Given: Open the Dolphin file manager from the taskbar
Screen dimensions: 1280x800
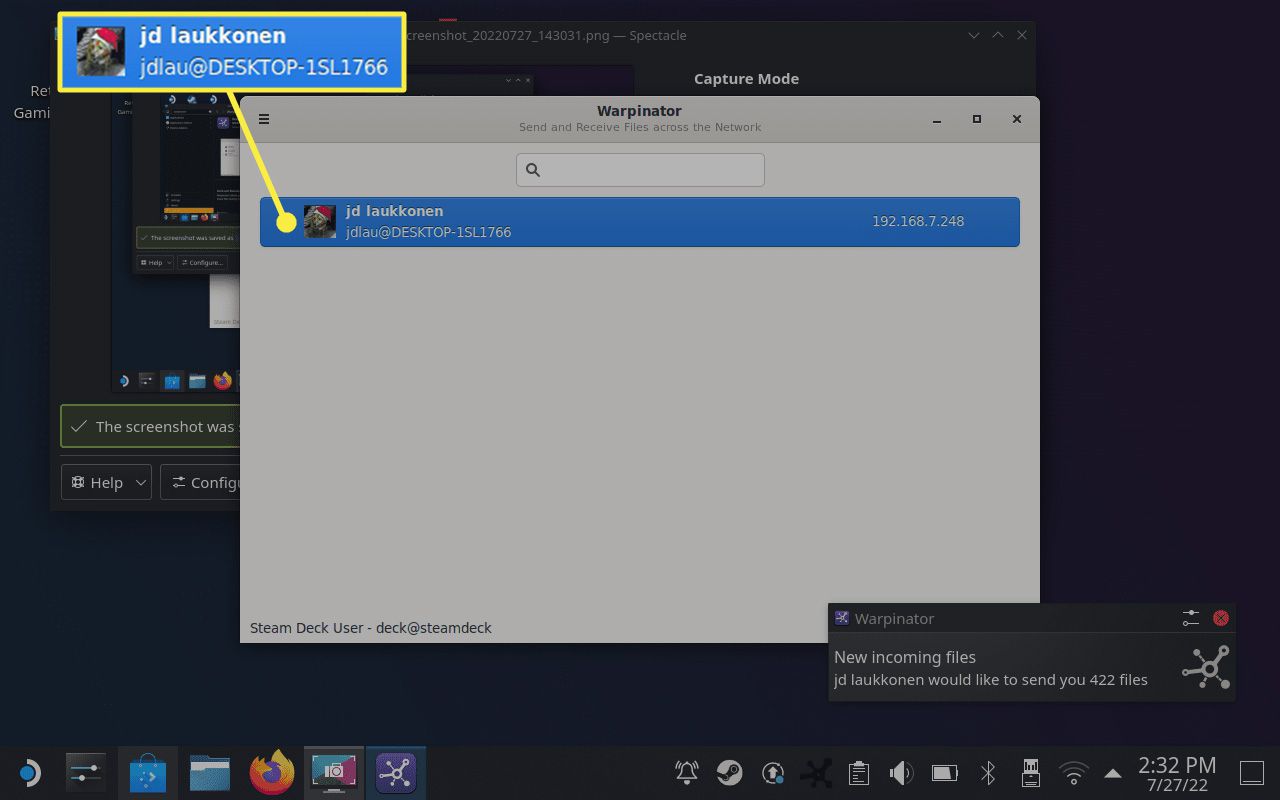Looking at the screenshot, I should coord(209,773).
